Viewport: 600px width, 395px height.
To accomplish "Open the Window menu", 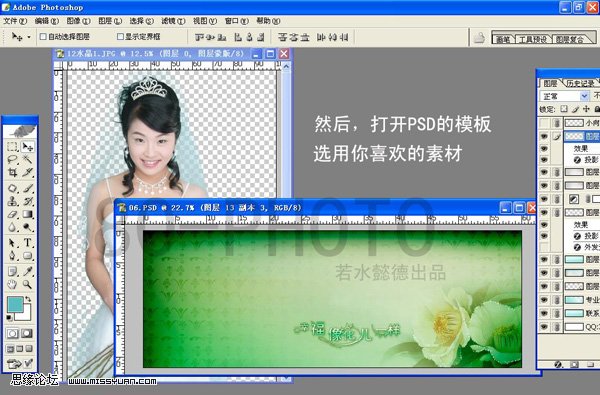I will point(236,21).
